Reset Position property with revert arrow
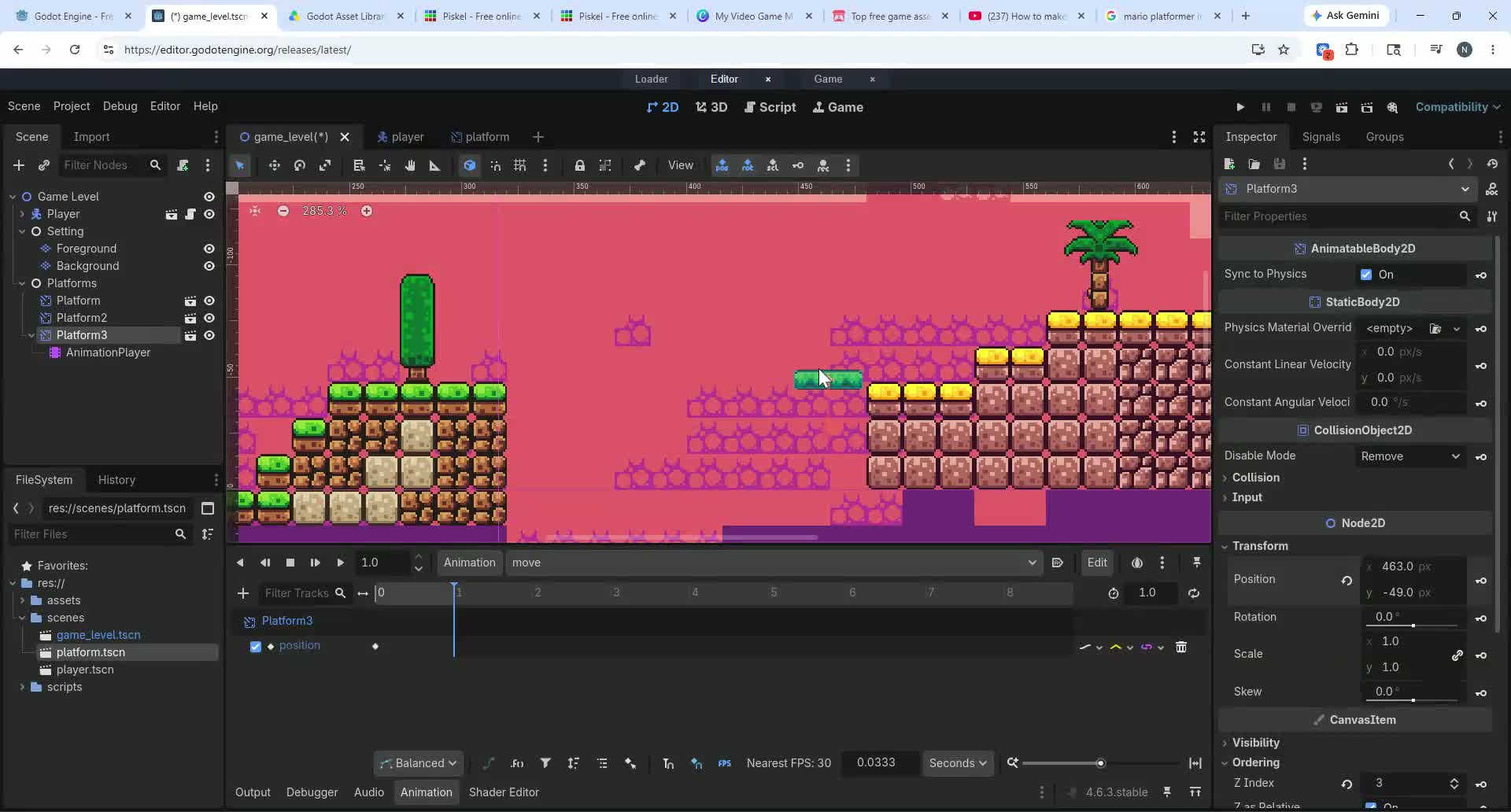 tap(1347, 580)
